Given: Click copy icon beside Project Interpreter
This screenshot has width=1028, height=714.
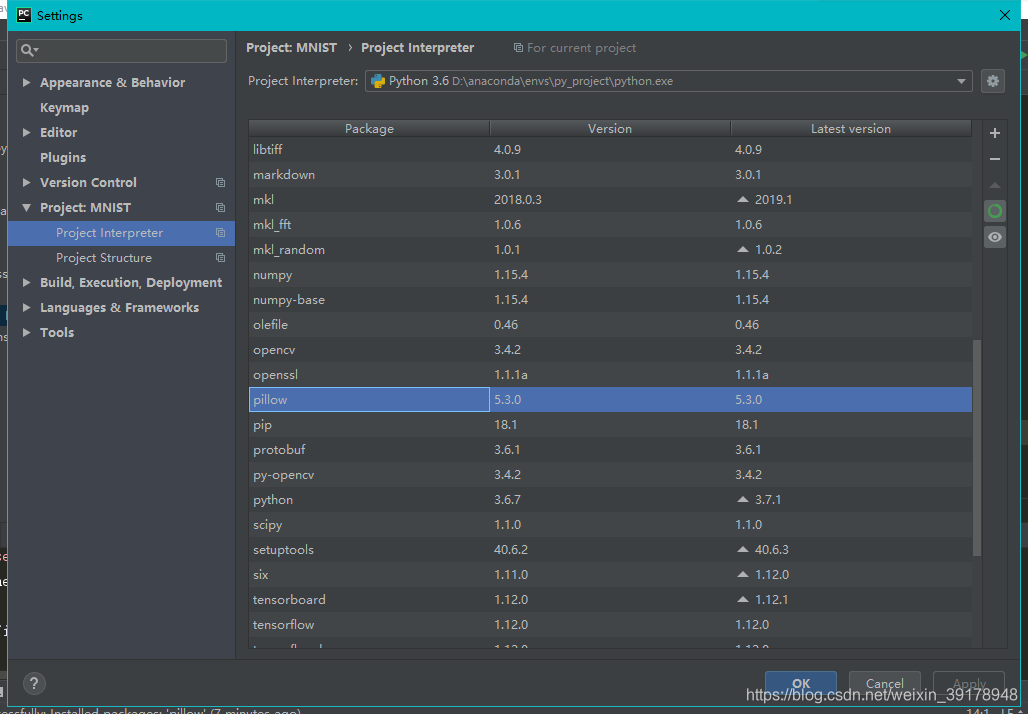Looking at the screenshot, I should [x=220, y=233].
